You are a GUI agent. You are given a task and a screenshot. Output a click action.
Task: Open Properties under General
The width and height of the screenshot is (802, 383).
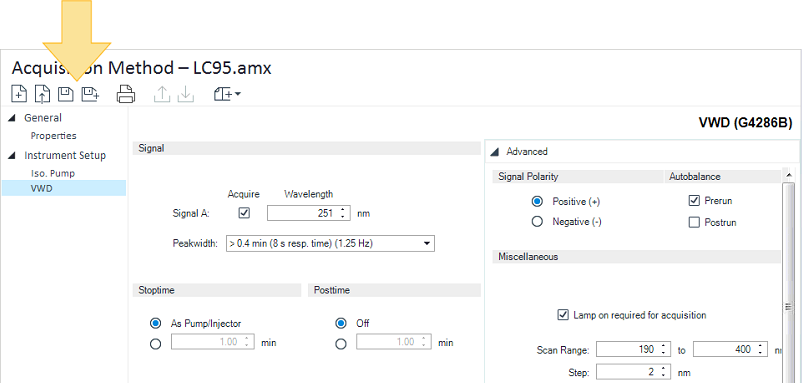54,136
